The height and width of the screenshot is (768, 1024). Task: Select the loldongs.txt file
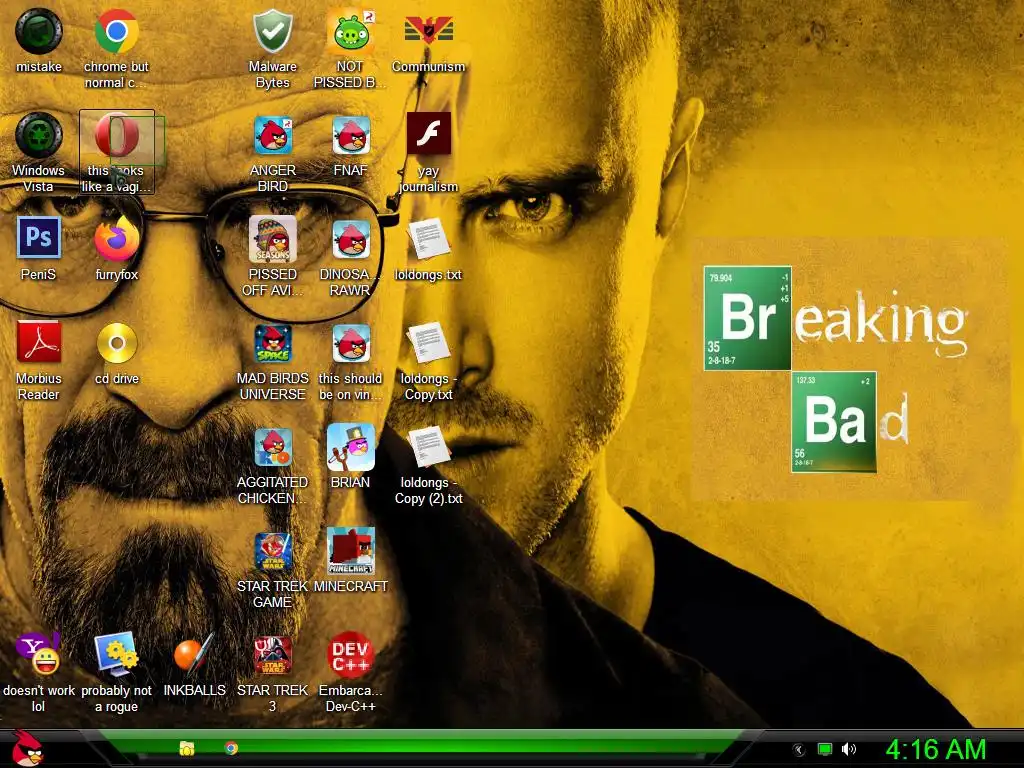coord(428,239)
